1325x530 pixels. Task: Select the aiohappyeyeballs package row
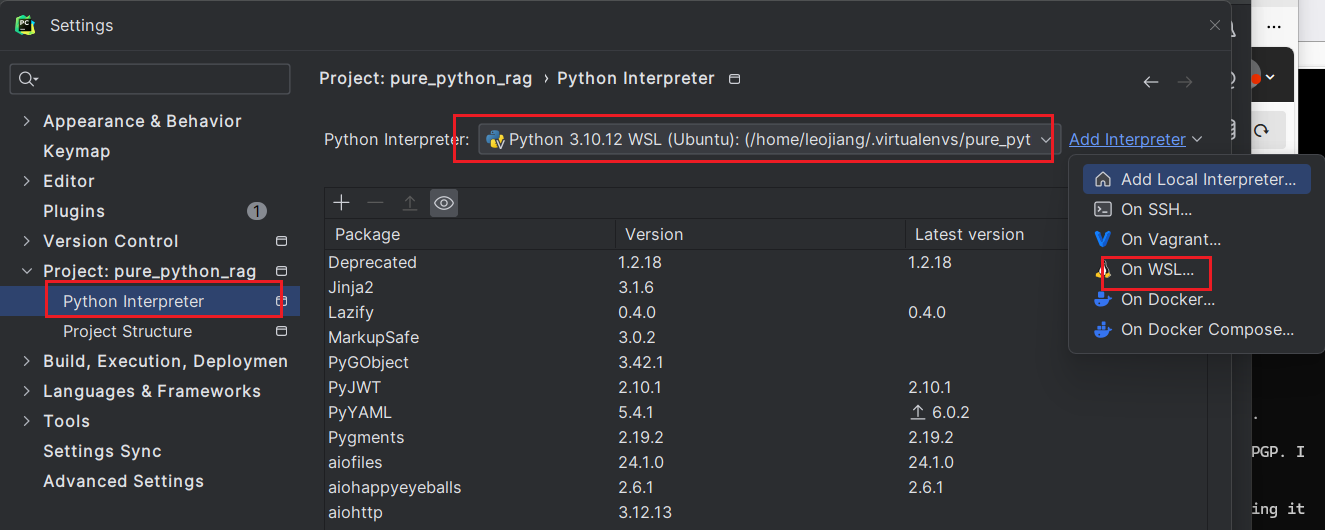[765, 487]
